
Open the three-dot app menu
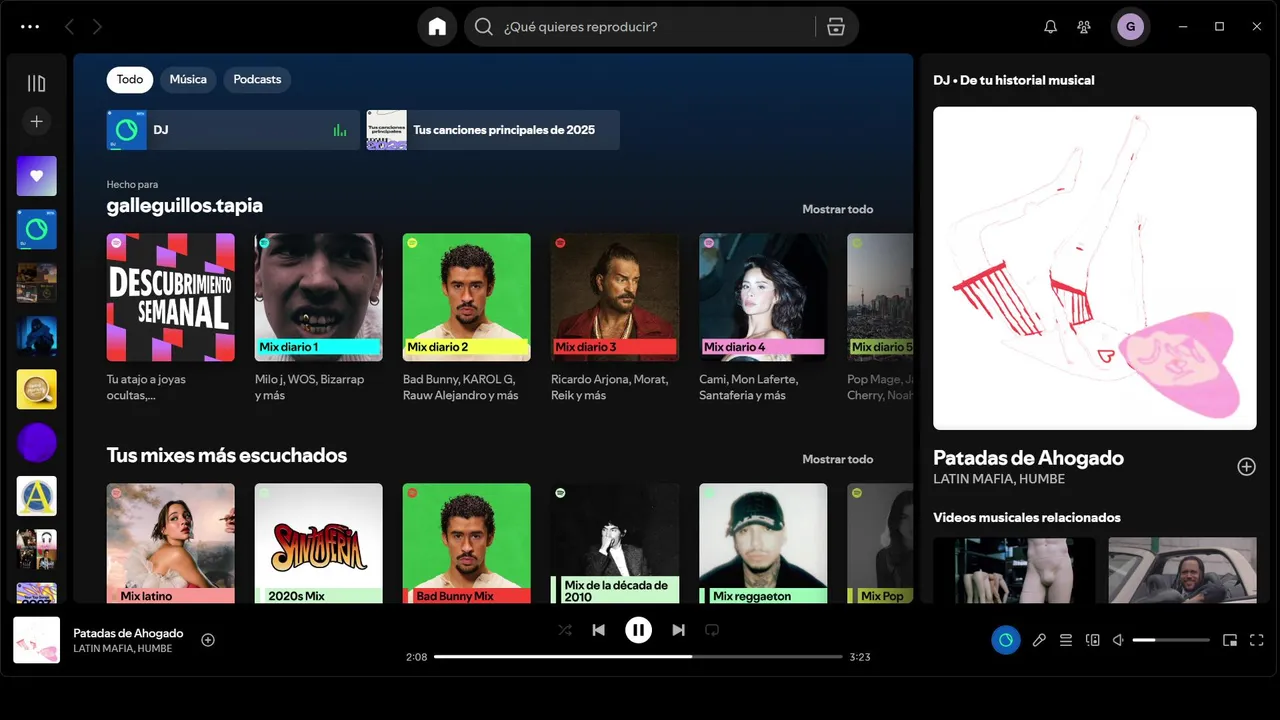(x=30, y=27)
